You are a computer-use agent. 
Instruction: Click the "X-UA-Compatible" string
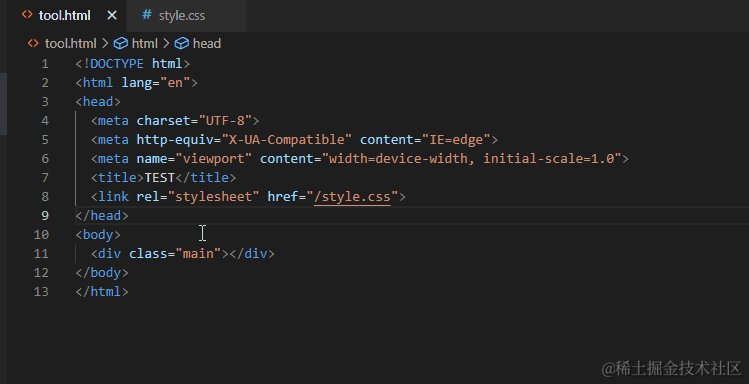point(287,139)
